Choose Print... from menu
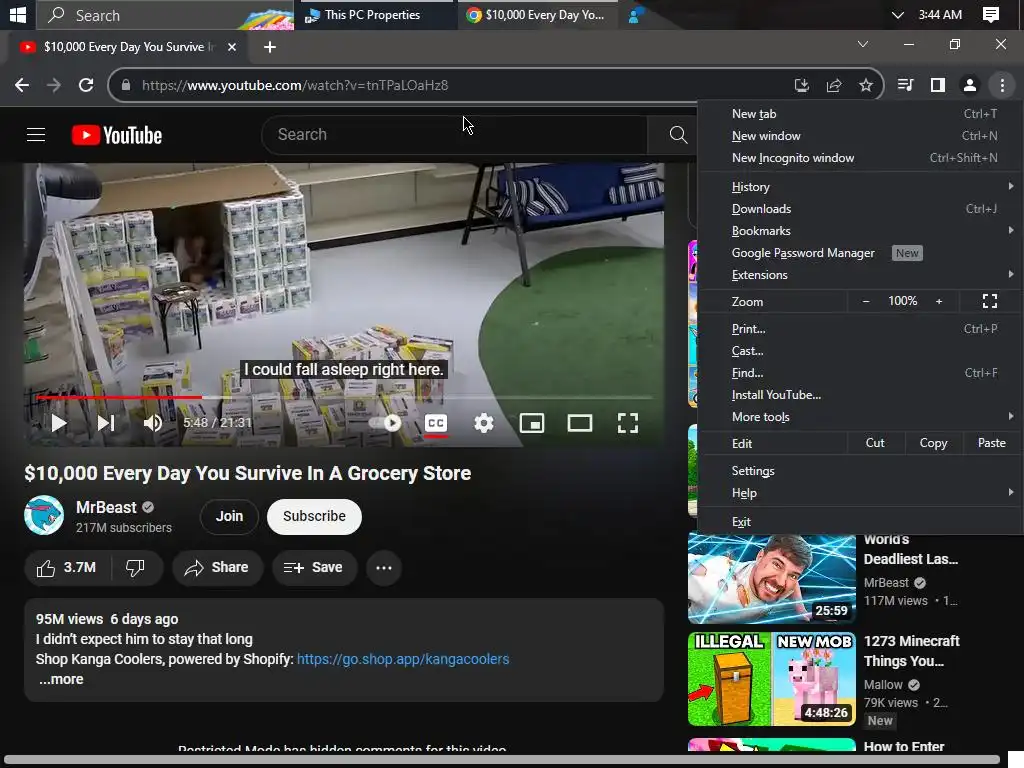This screenshot has height=768, width=1024. pyautogui.click(x=858, y=329)
